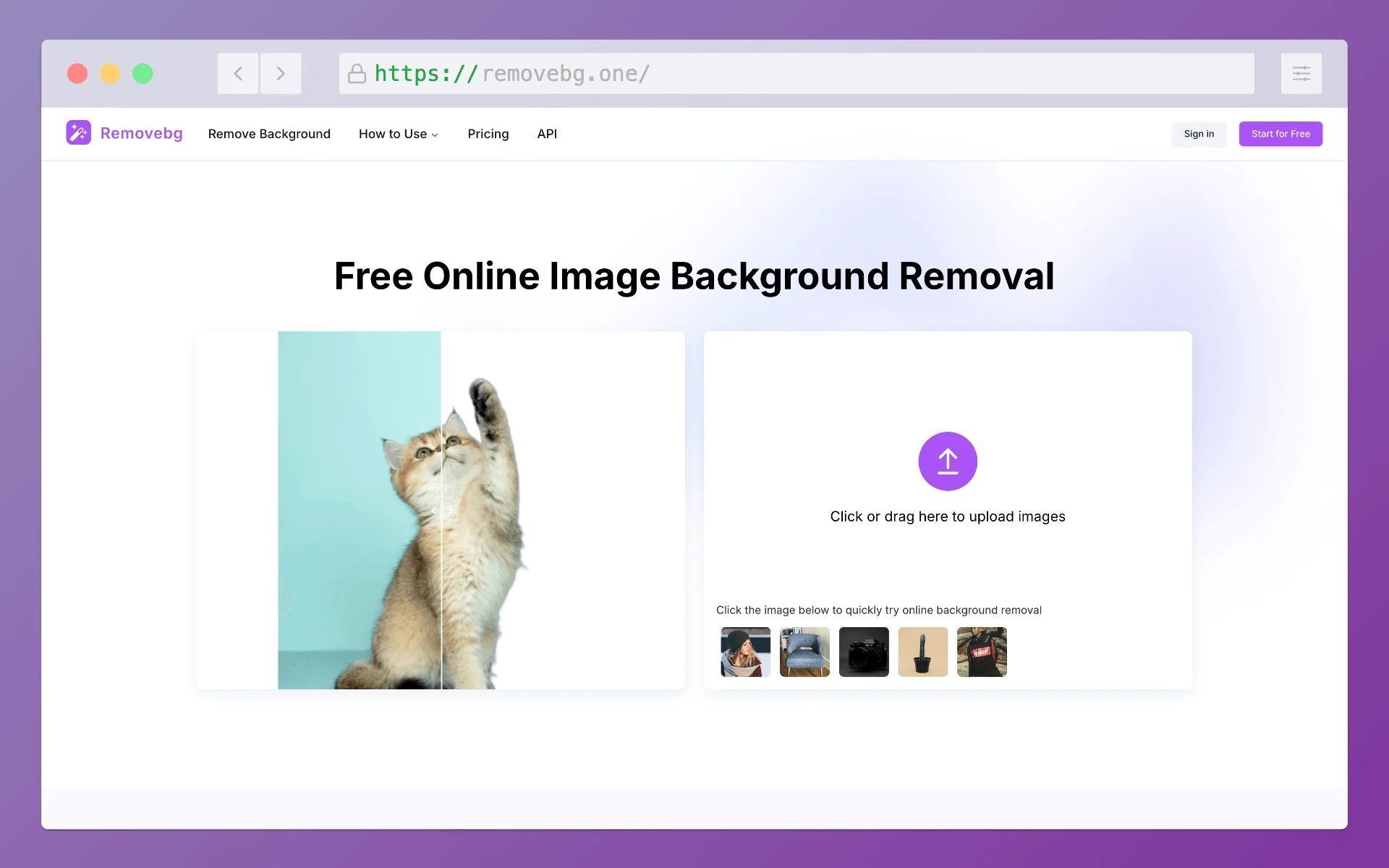Open the browser settings sliders icon
1389x868 pixels.
1301,73
